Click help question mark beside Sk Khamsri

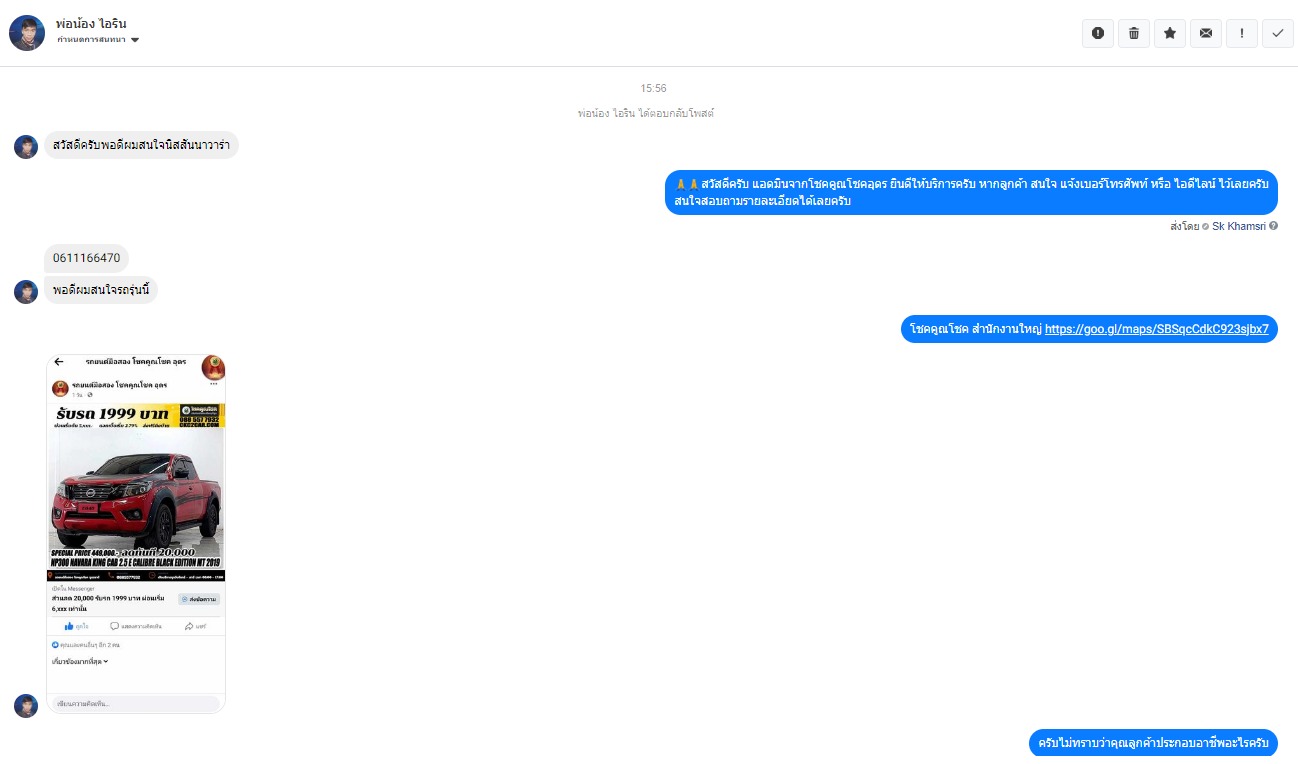(x=1273, y=226)
